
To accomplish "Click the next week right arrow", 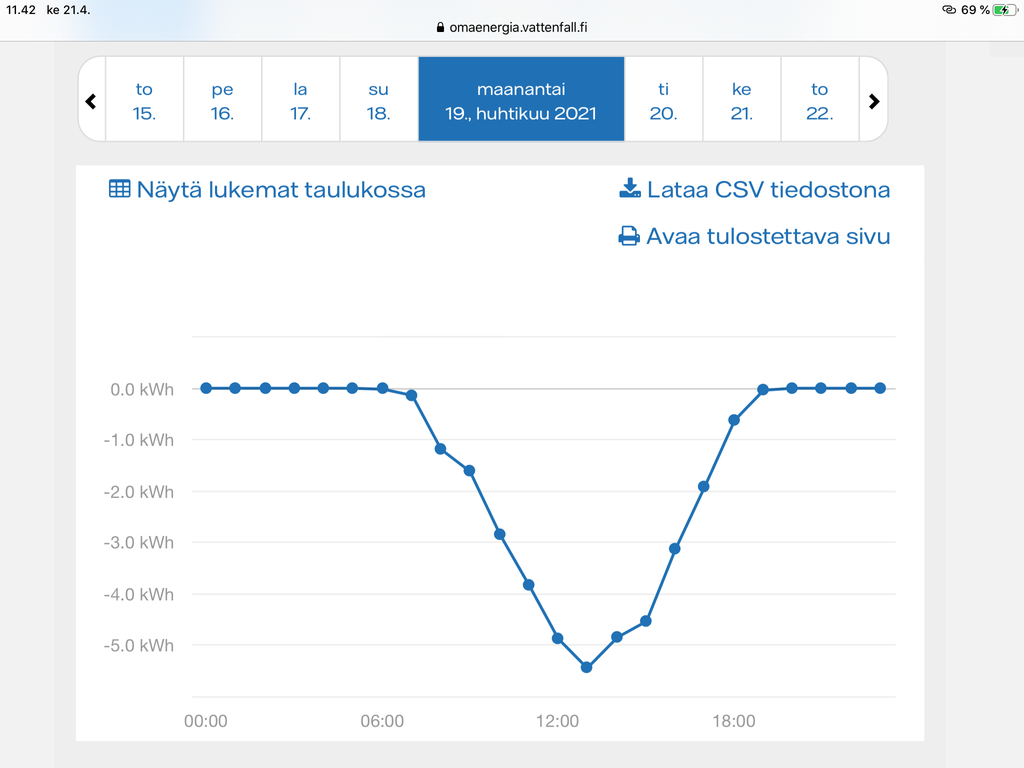I will click(x=873, y=101).
